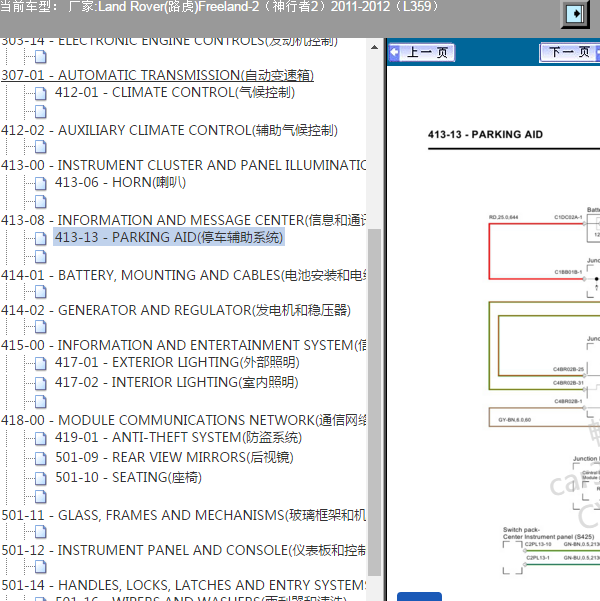Screen dimensions: 600x601
Task: Click empty page icon under 501-10 Seating
Action: coord(41,497)
